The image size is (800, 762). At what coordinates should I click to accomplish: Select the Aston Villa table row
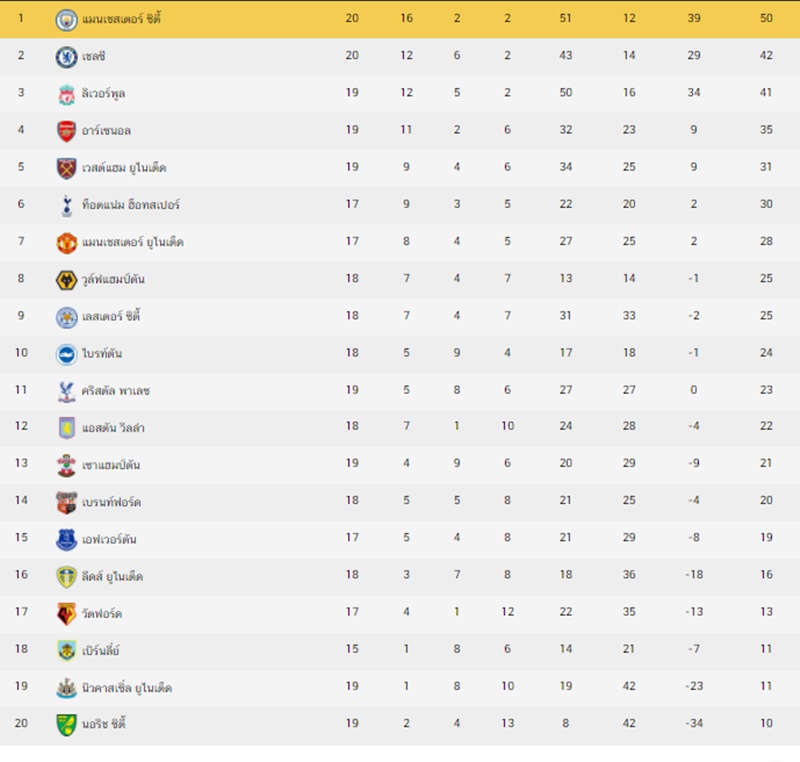point(400,426)
